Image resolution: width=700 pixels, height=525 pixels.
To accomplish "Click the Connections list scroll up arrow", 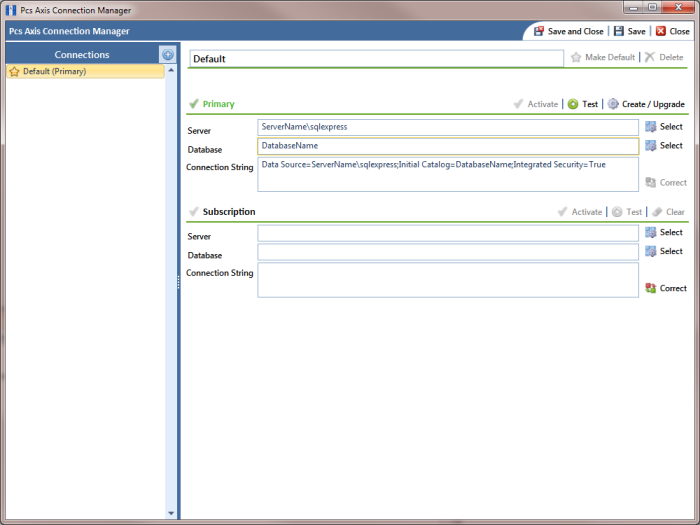I will click(x=171, y=70).
